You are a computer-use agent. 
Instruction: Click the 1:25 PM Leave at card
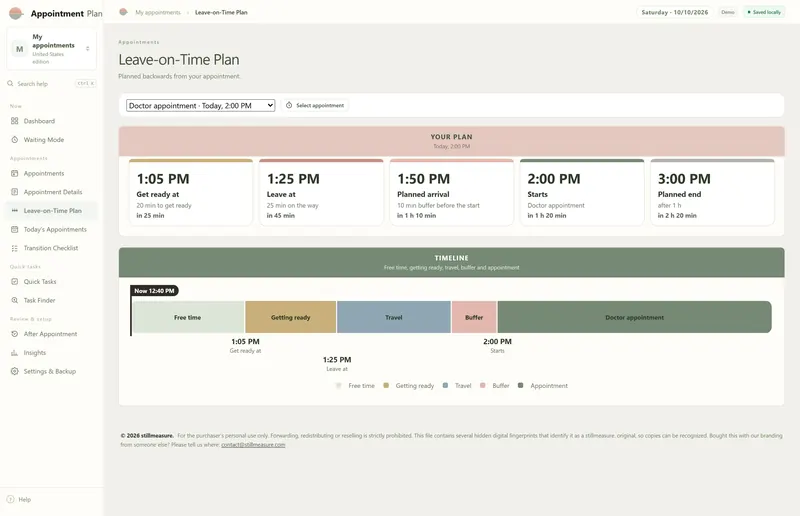[321, 192]
